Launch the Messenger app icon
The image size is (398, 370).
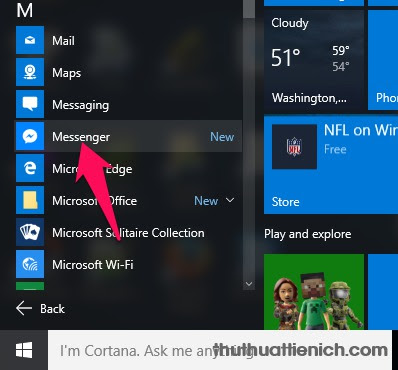click(30, 136)
